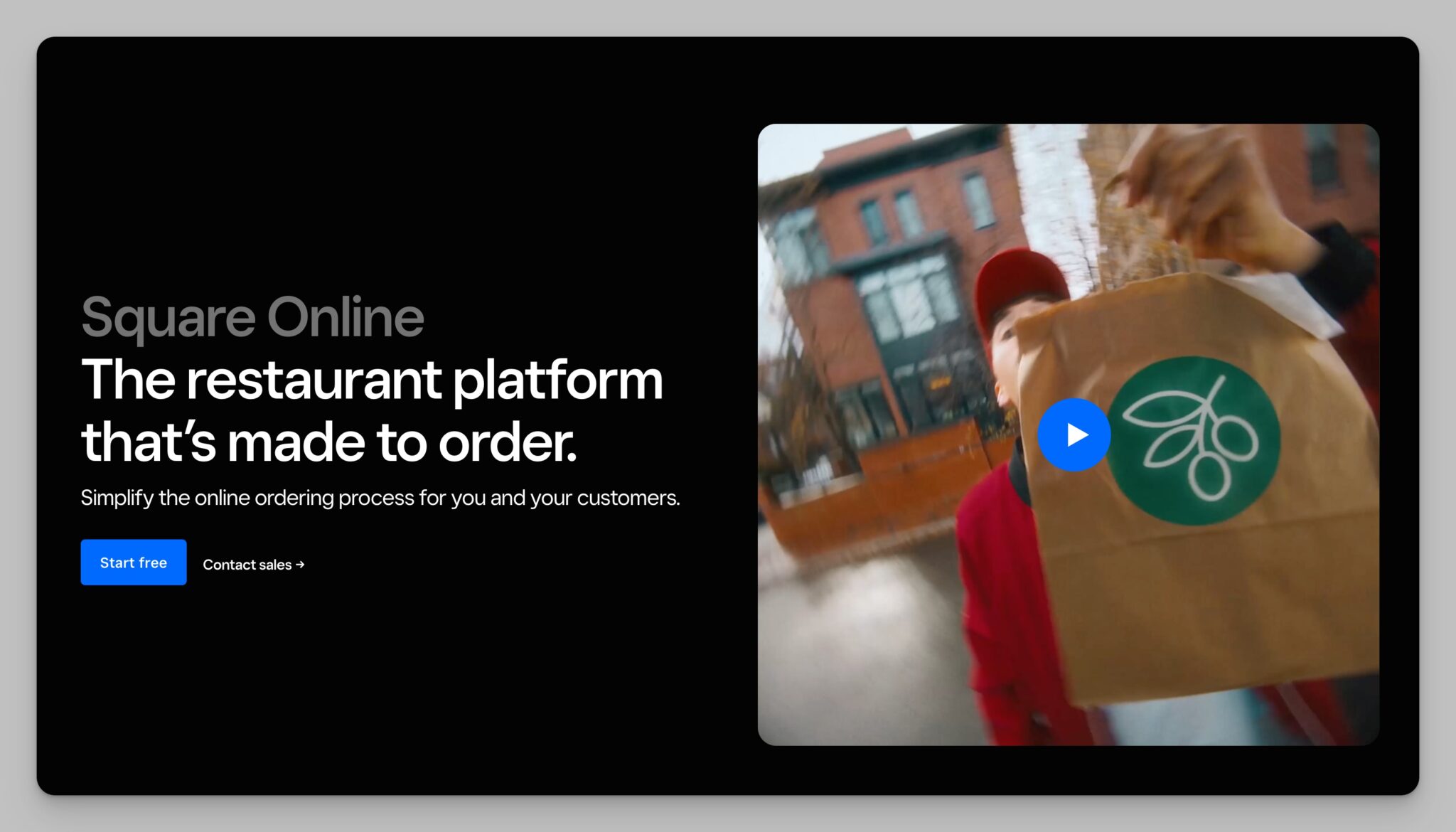Click the green olive branch logo on bag

1194,440
